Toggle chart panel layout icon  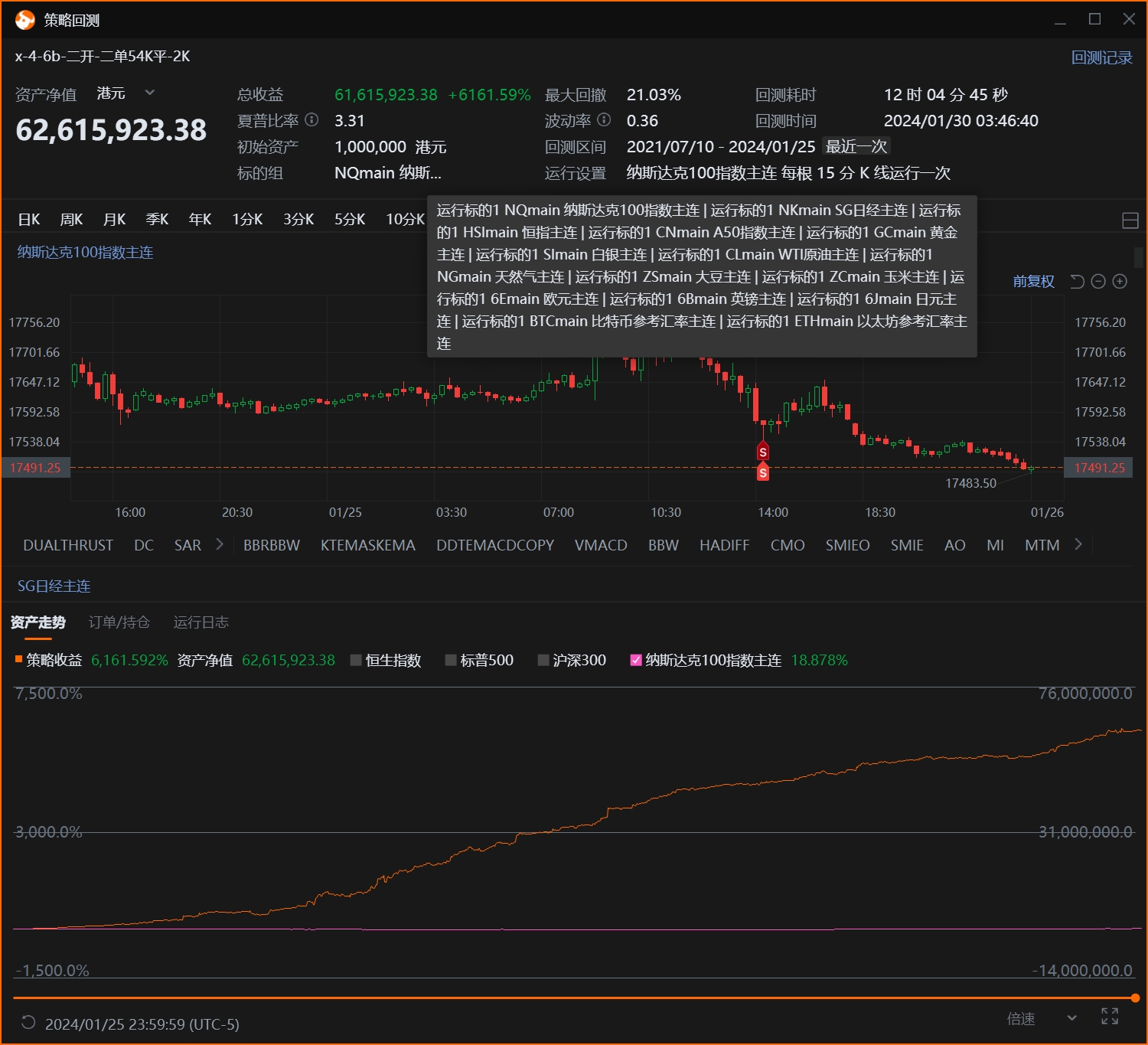(1130, 220)
